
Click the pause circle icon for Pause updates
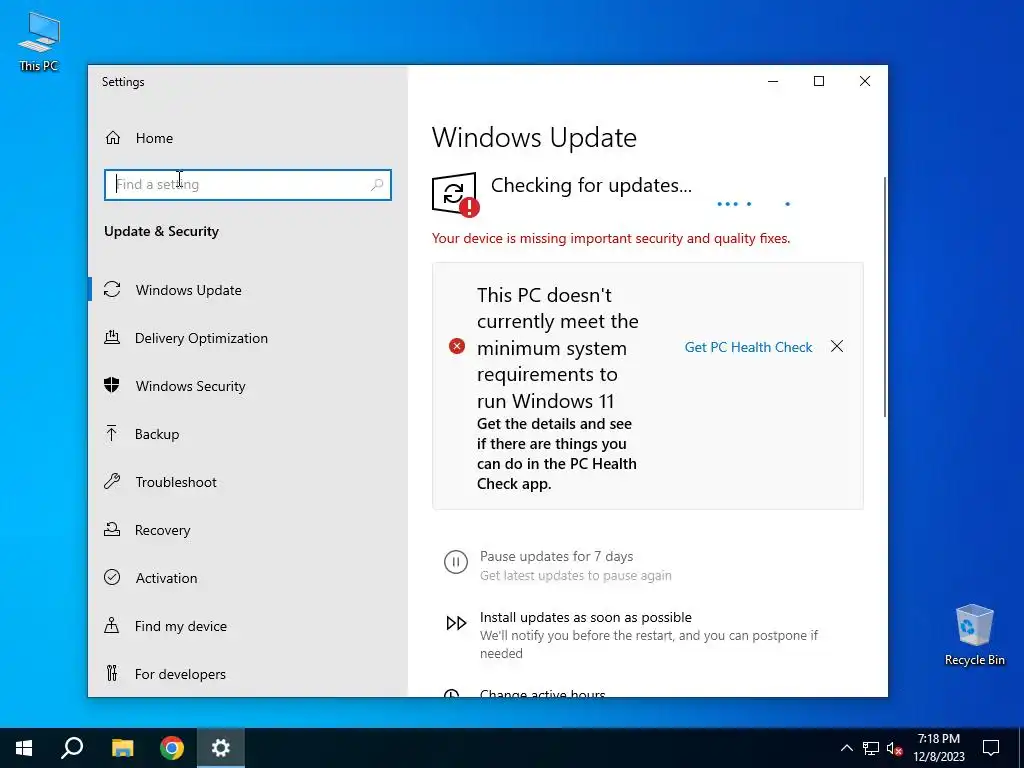click(x=456, y=562)
